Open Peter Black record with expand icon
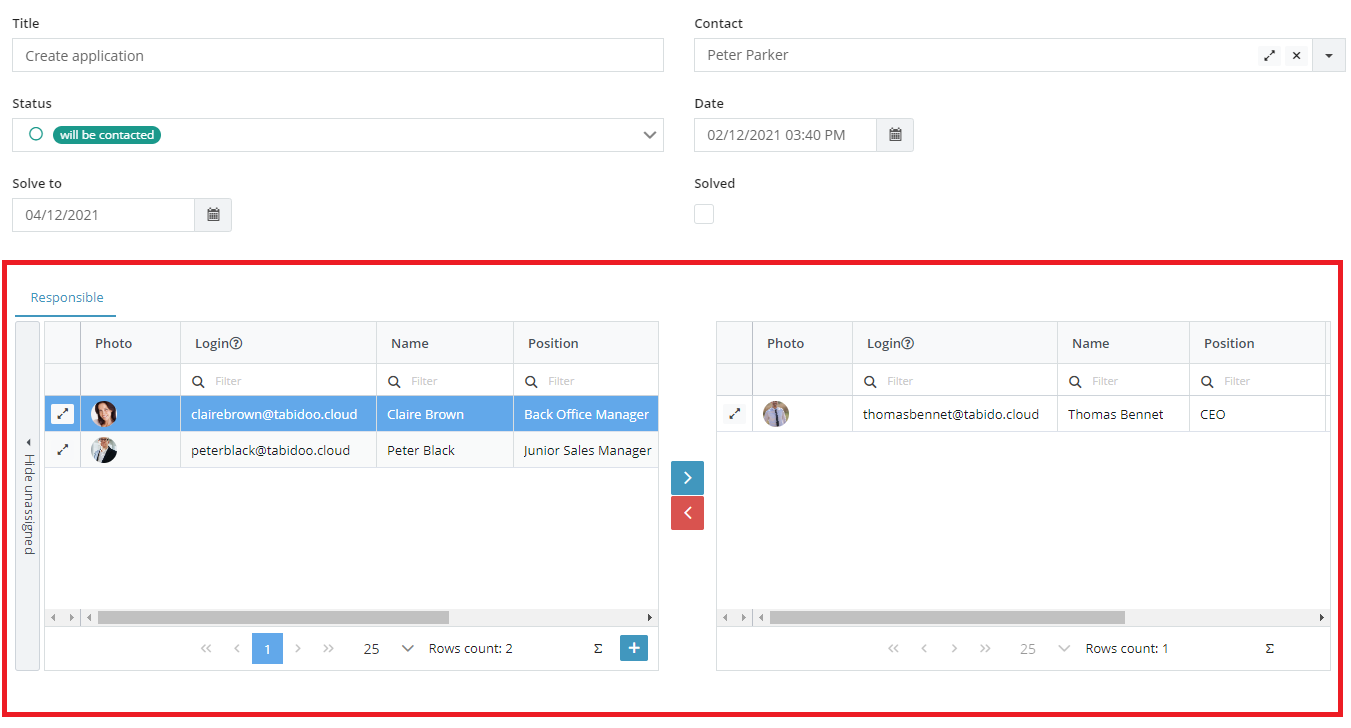 click(x=62, y=450)
